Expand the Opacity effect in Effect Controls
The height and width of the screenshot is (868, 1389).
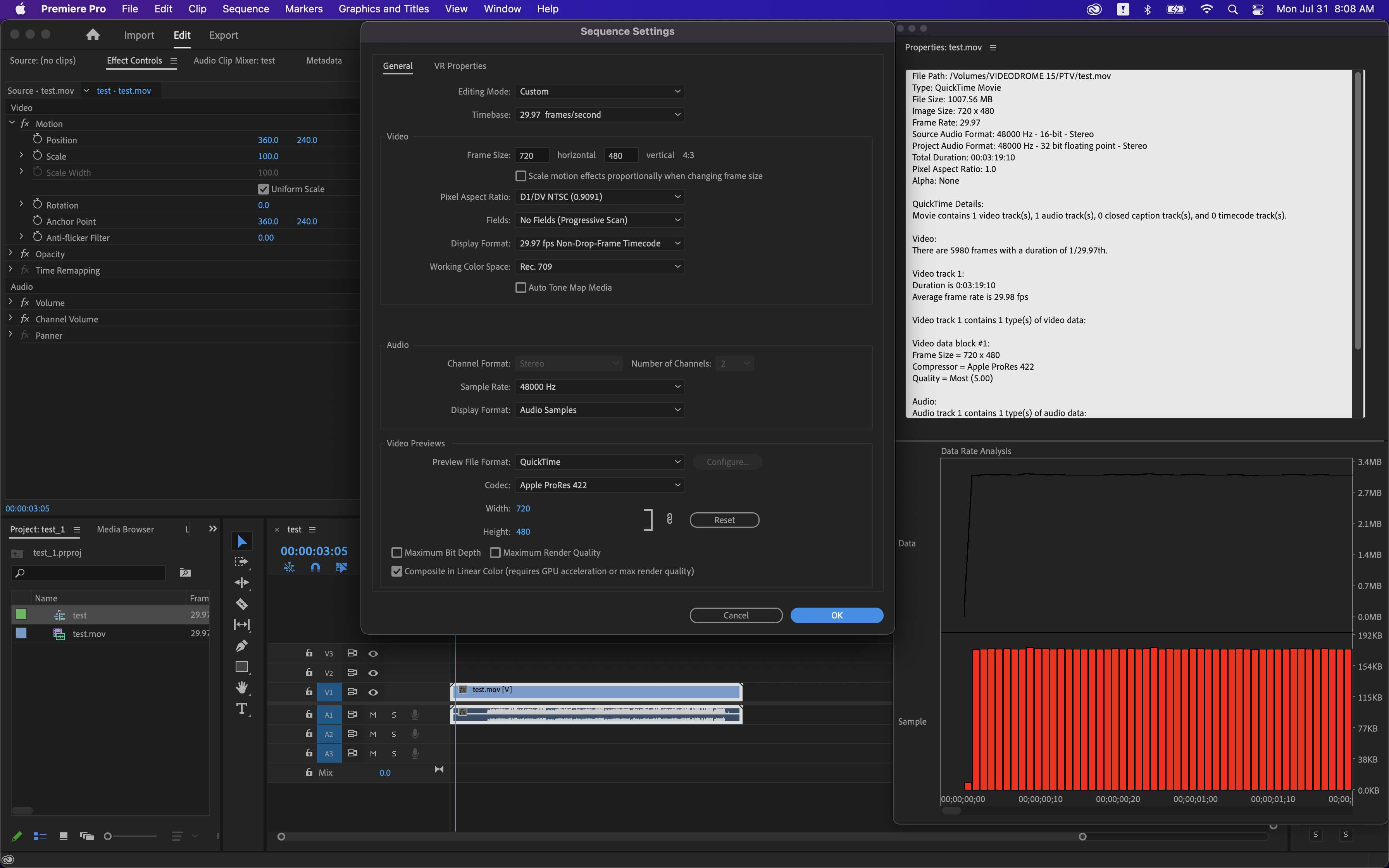tap(10, 253)
